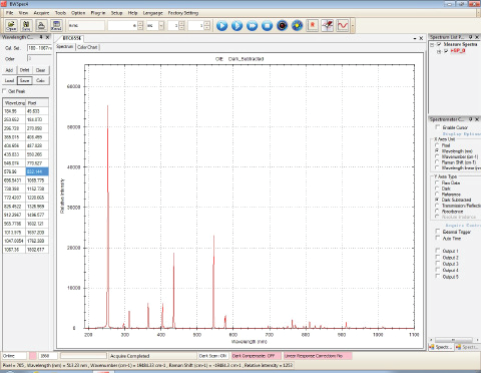Click the horizontal scrollbar in right panel
The image size is (481, 373).
point(453,340)
